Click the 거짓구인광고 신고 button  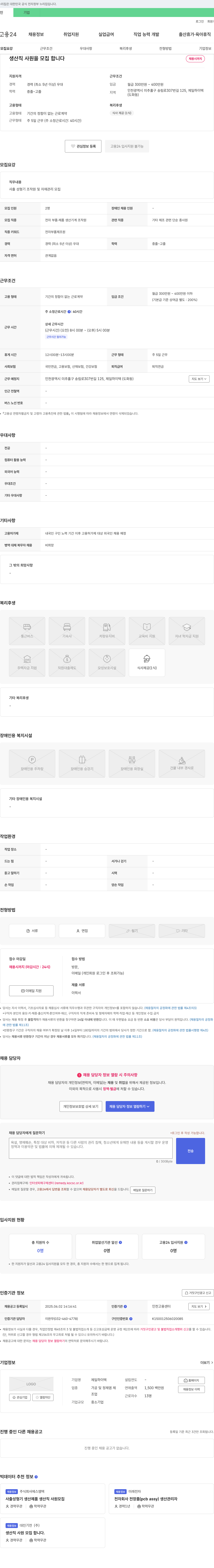coord(198,1293)
